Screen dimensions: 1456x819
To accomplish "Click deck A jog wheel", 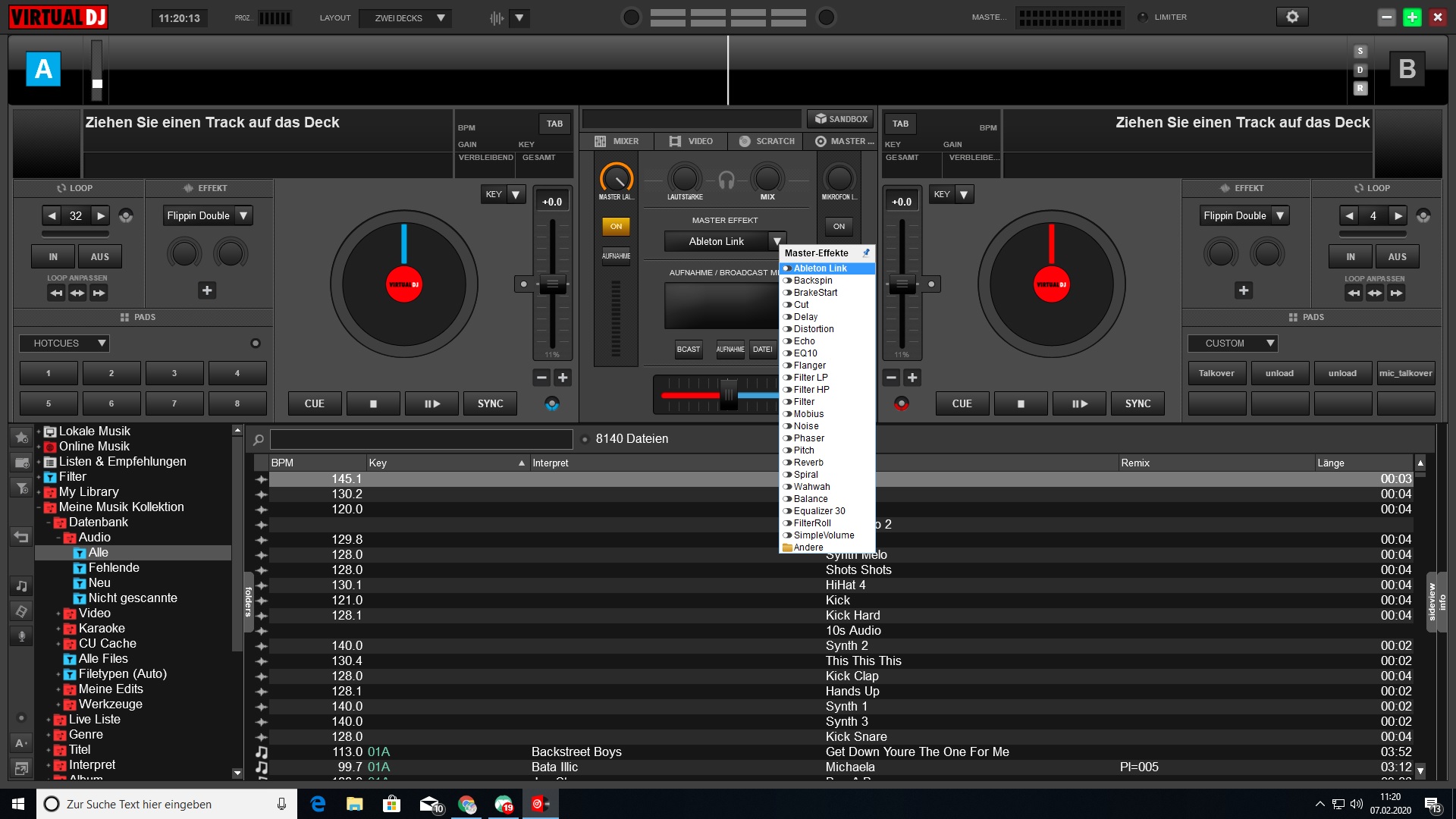I will pos(404,284).
